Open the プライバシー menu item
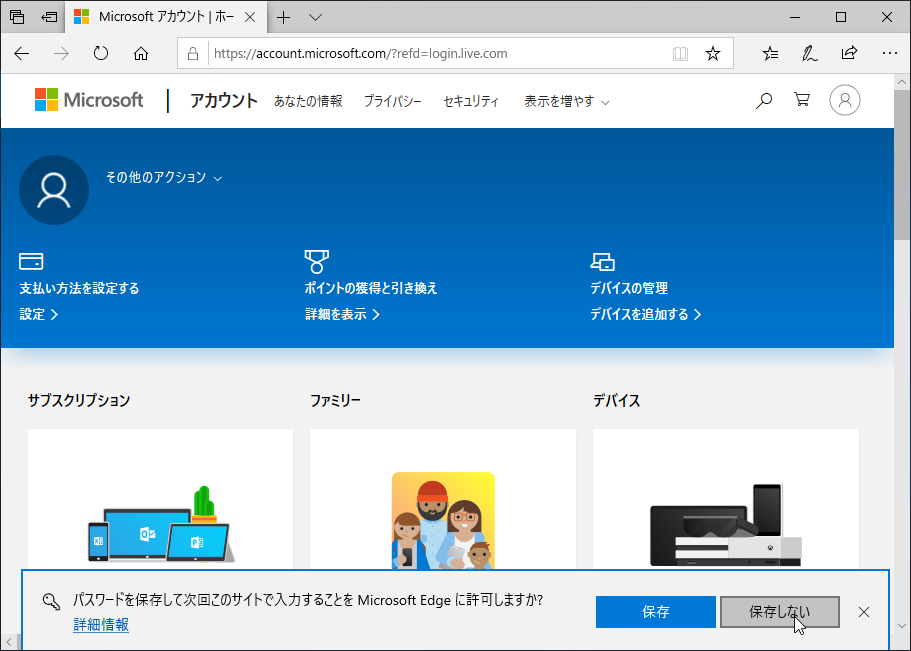 click(x=393, y=101)
